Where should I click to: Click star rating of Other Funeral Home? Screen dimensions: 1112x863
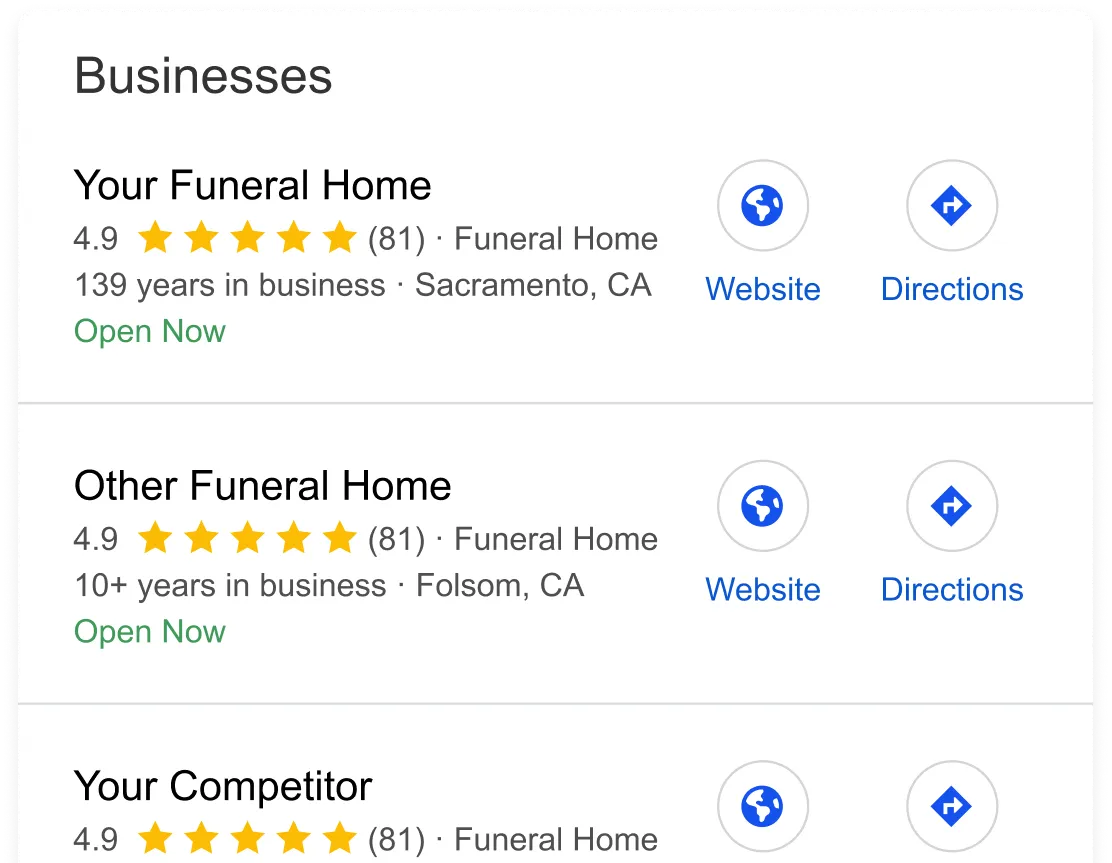(246, 539)
